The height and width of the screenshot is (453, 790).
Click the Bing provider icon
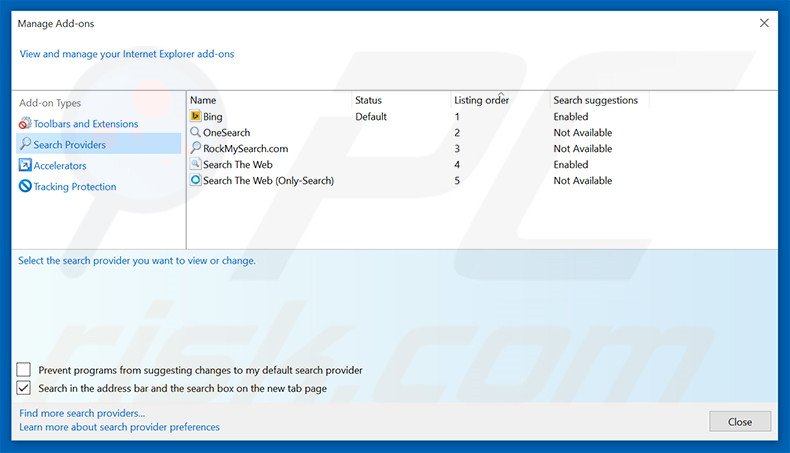coord(195,116)
